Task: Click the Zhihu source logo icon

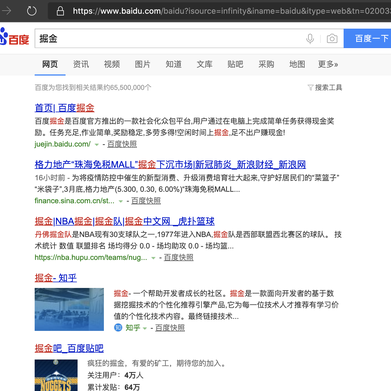Action: pos(118,328)
